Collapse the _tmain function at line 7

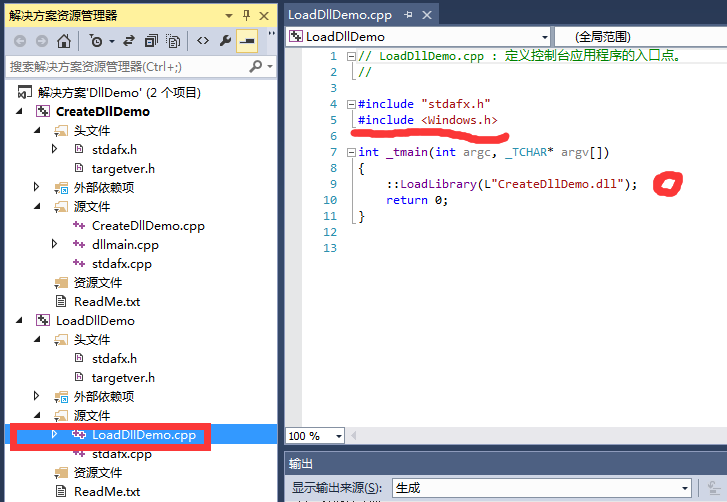pos(351,153)
